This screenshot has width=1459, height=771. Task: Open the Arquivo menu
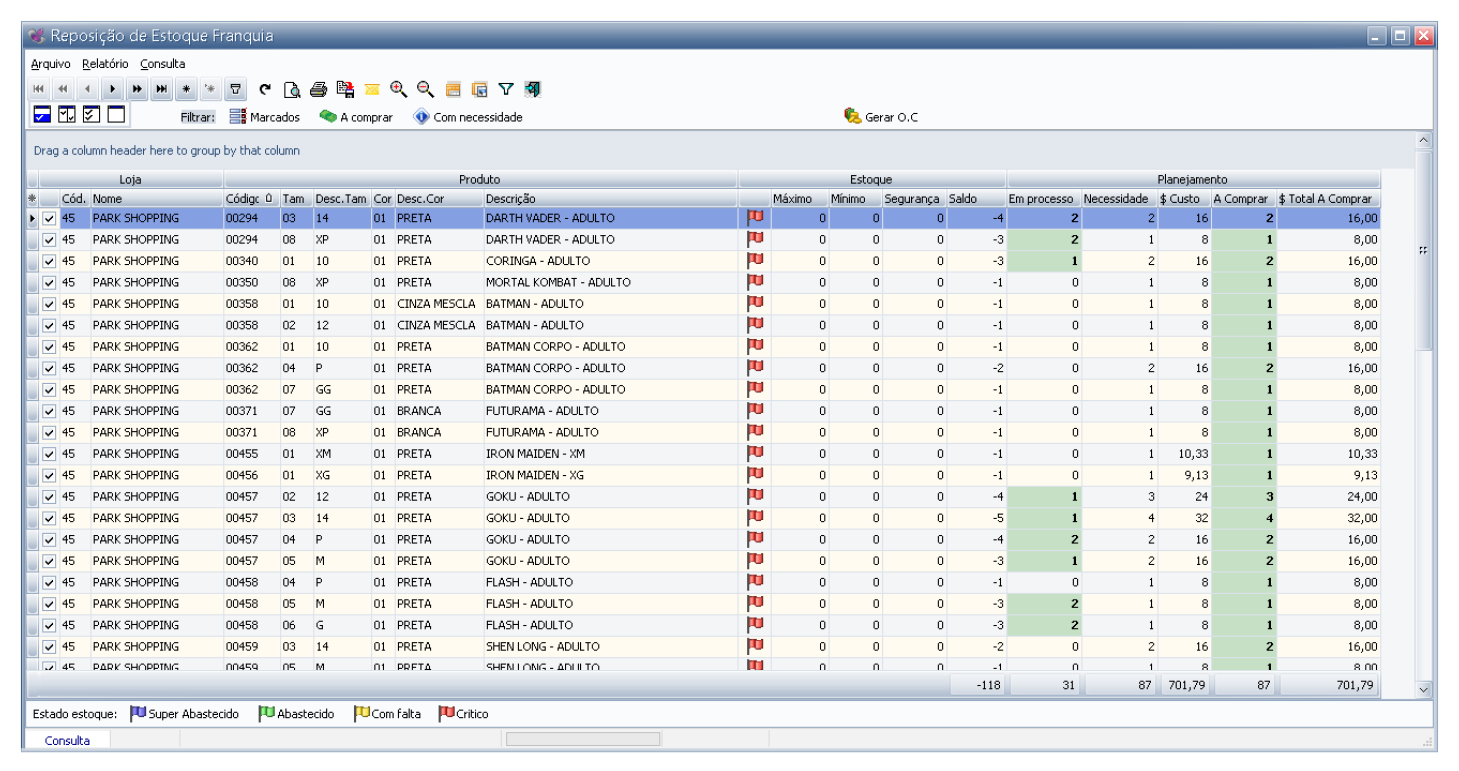(x=50, y=64)
